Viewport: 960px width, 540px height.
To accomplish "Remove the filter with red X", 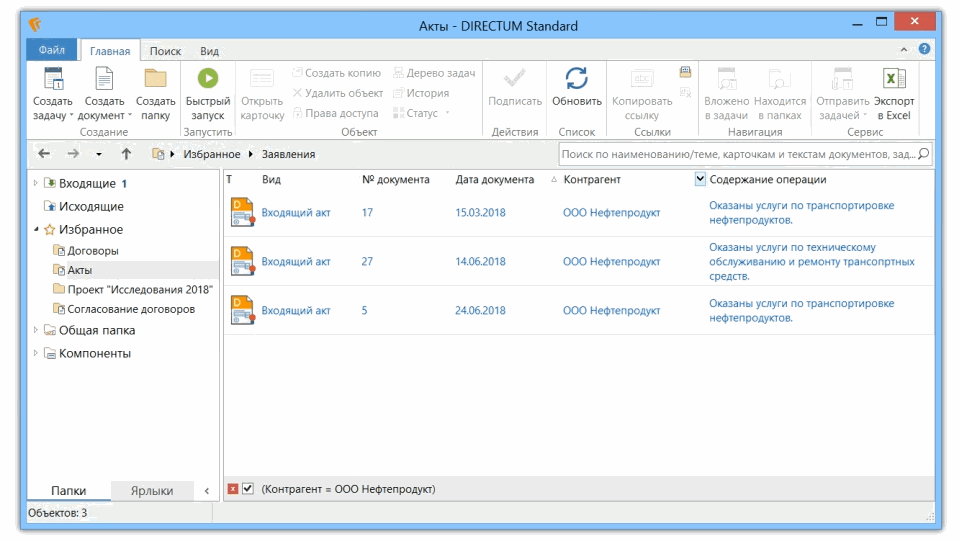I will coord(233,489).
